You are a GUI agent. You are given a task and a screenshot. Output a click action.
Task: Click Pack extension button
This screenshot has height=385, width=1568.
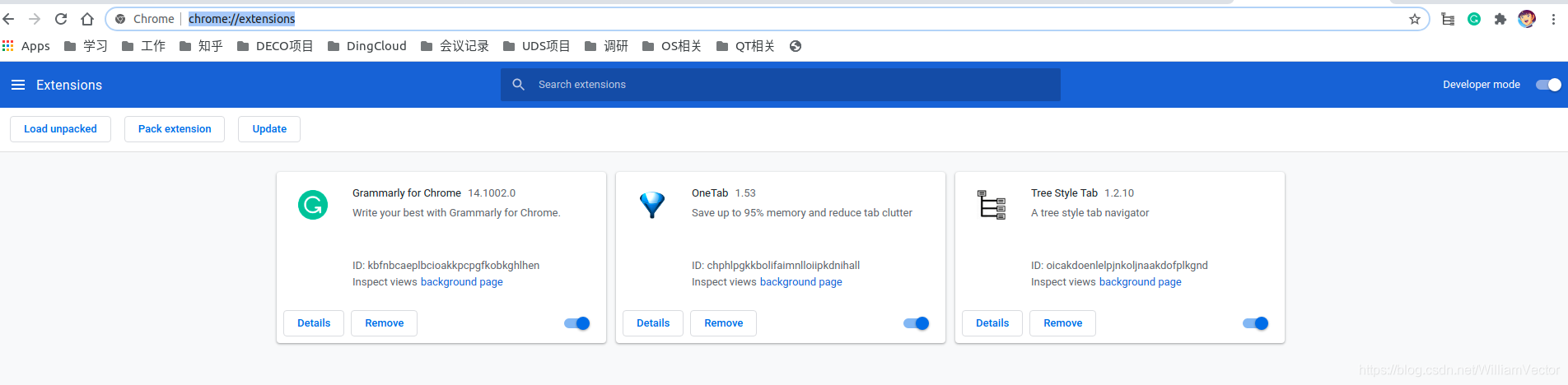[175, 129]
